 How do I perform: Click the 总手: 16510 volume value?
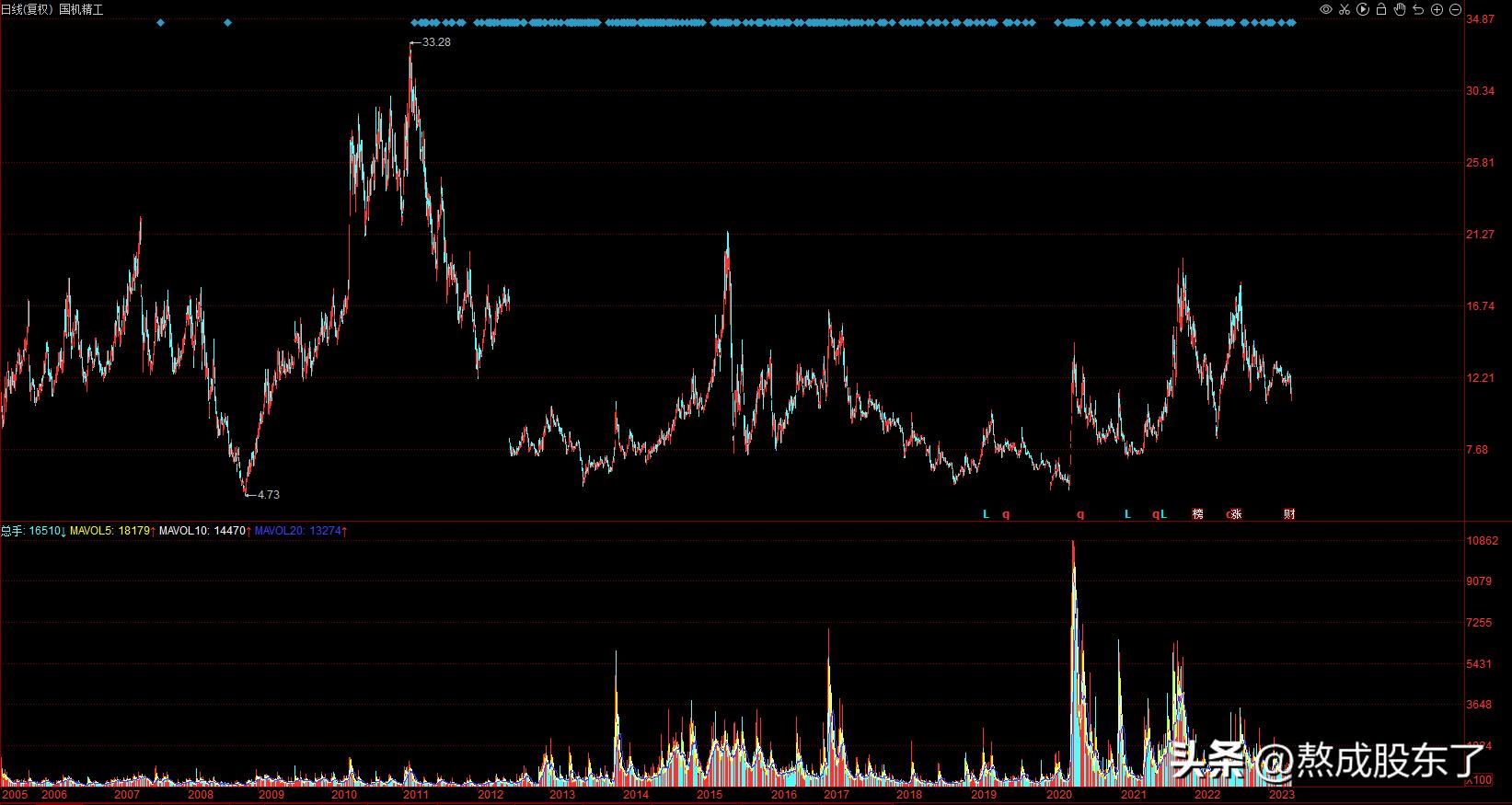[33, 531]
